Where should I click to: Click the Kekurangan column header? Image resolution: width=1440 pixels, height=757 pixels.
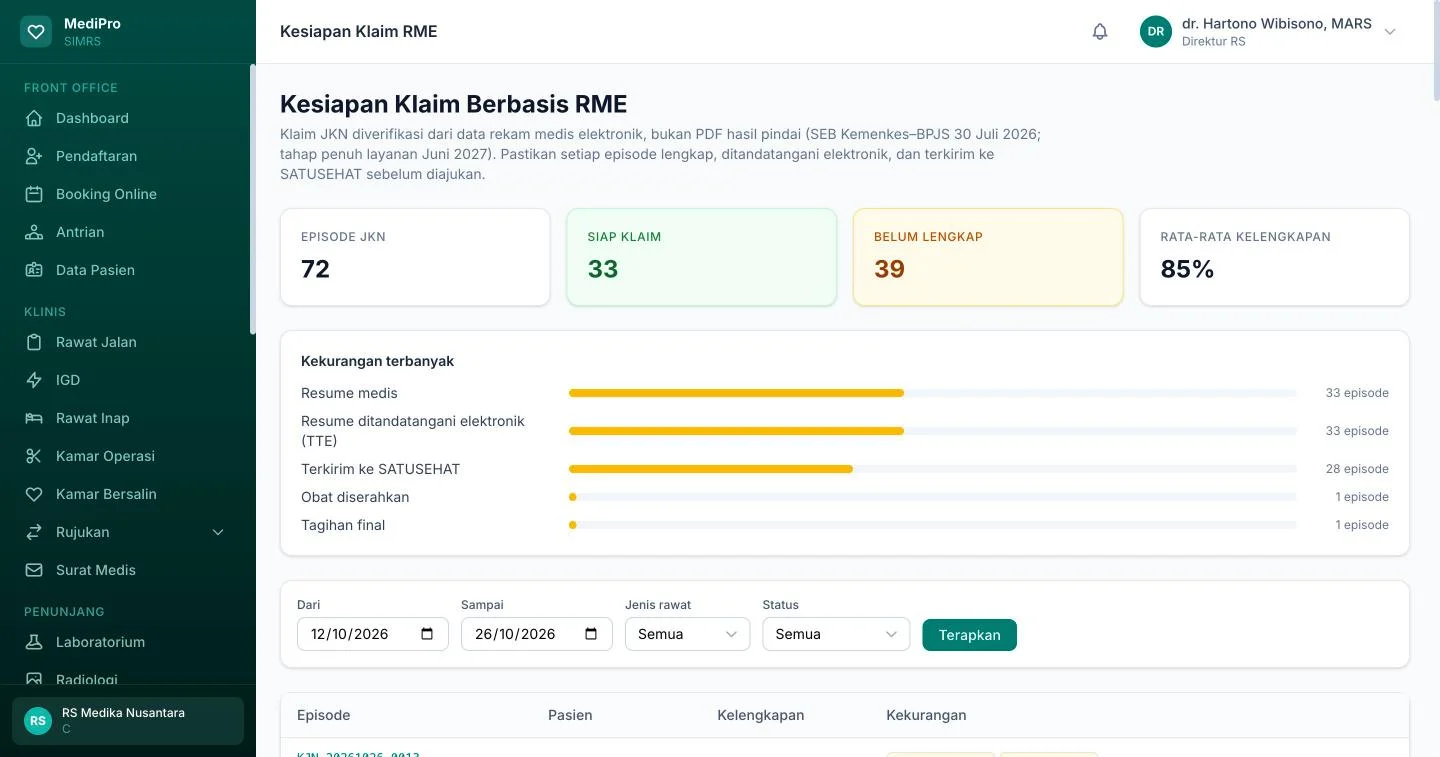coord(926,715)
